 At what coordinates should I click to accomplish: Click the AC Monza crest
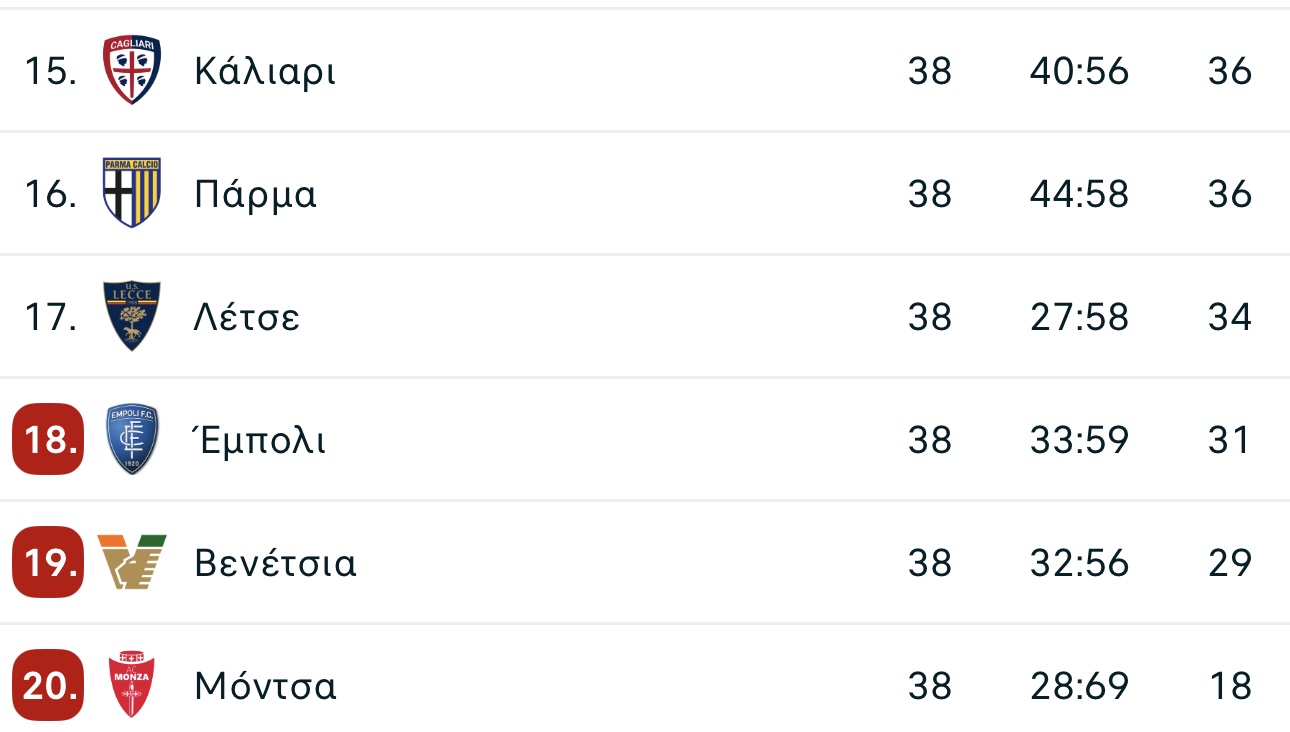click(132, 684)
